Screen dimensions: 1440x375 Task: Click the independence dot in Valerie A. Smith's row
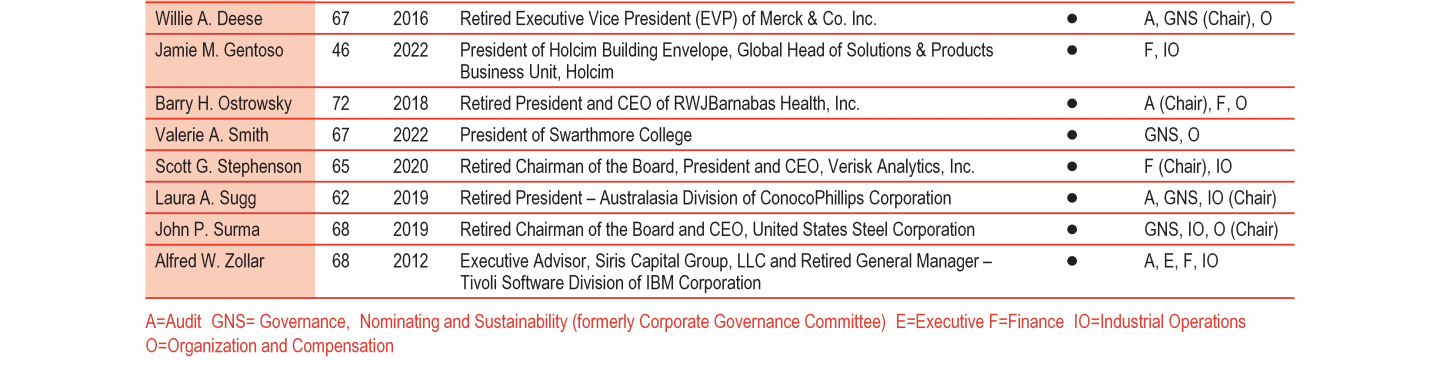tap(1072, 136)
